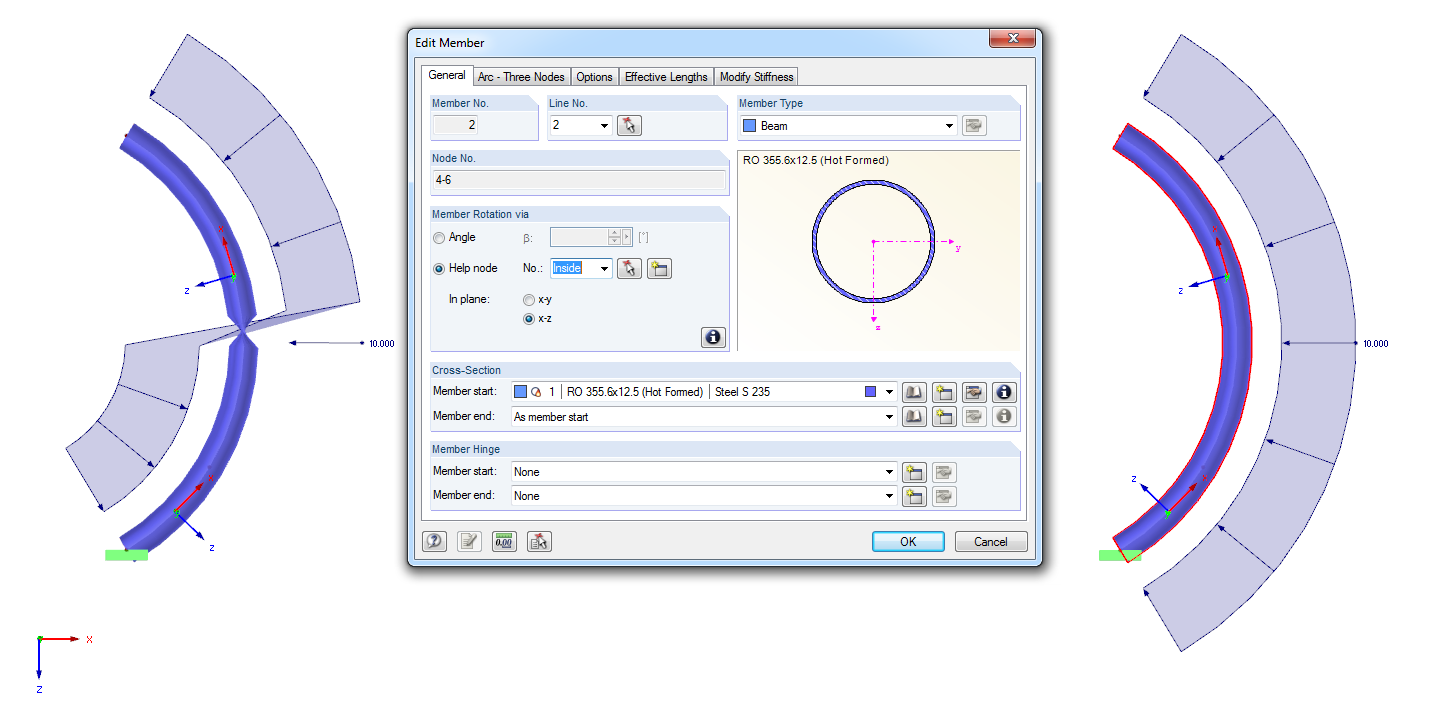Create new cross-section for Member end

(x=944, y=417)
